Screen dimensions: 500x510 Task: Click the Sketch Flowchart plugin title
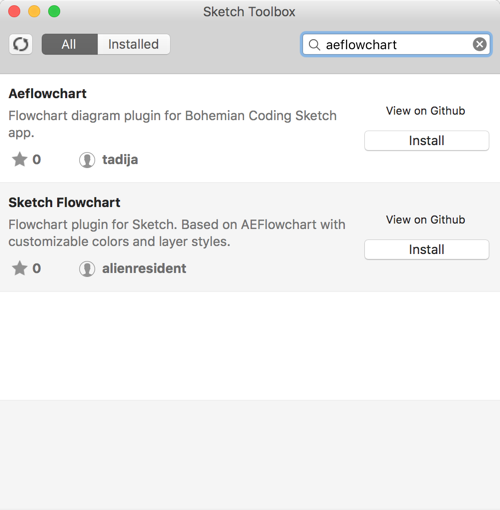tap(64, 202)
